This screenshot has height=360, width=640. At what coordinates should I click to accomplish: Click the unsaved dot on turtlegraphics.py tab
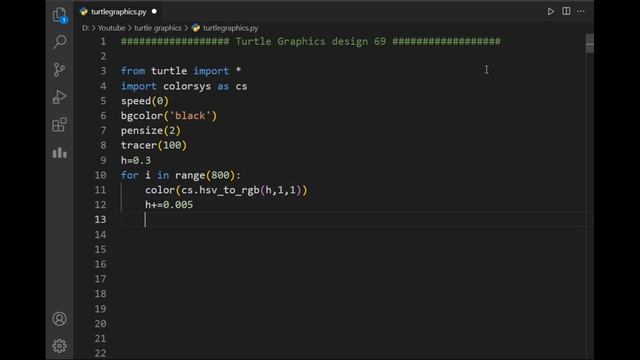(154, 11)
